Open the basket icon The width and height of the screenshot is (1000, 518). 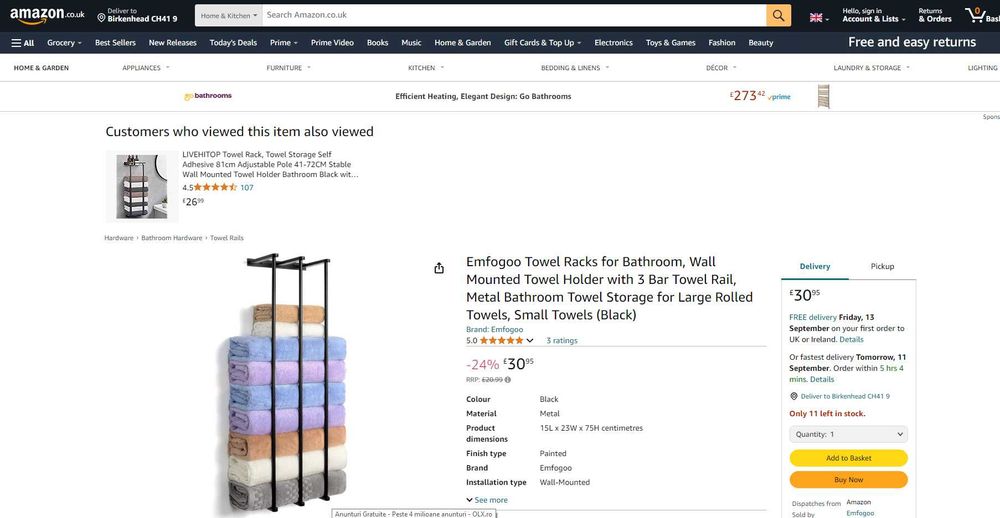[x=975, y=15]
